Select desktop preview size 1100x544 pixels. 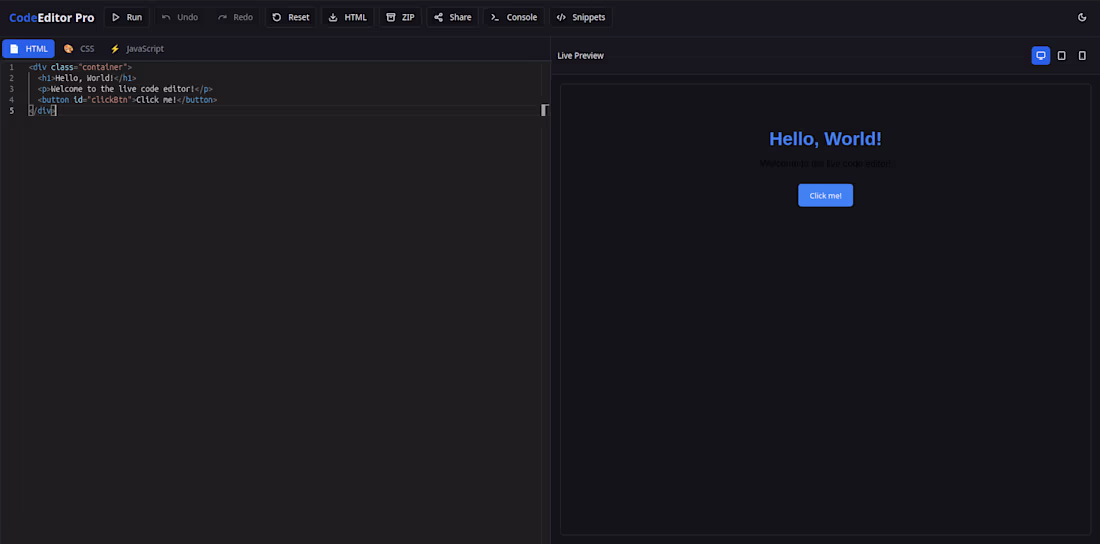click(x=1041, y=55)
